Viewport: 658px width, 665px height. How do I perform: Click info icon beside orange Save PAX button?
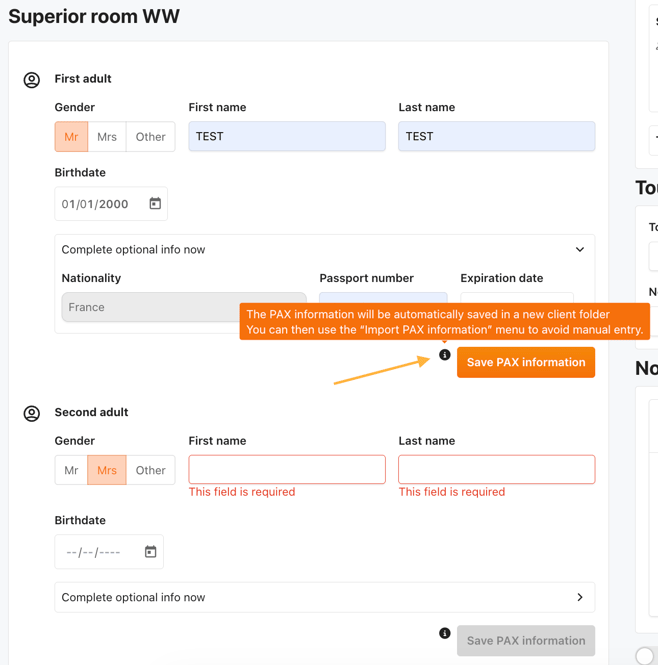(445, 355)
